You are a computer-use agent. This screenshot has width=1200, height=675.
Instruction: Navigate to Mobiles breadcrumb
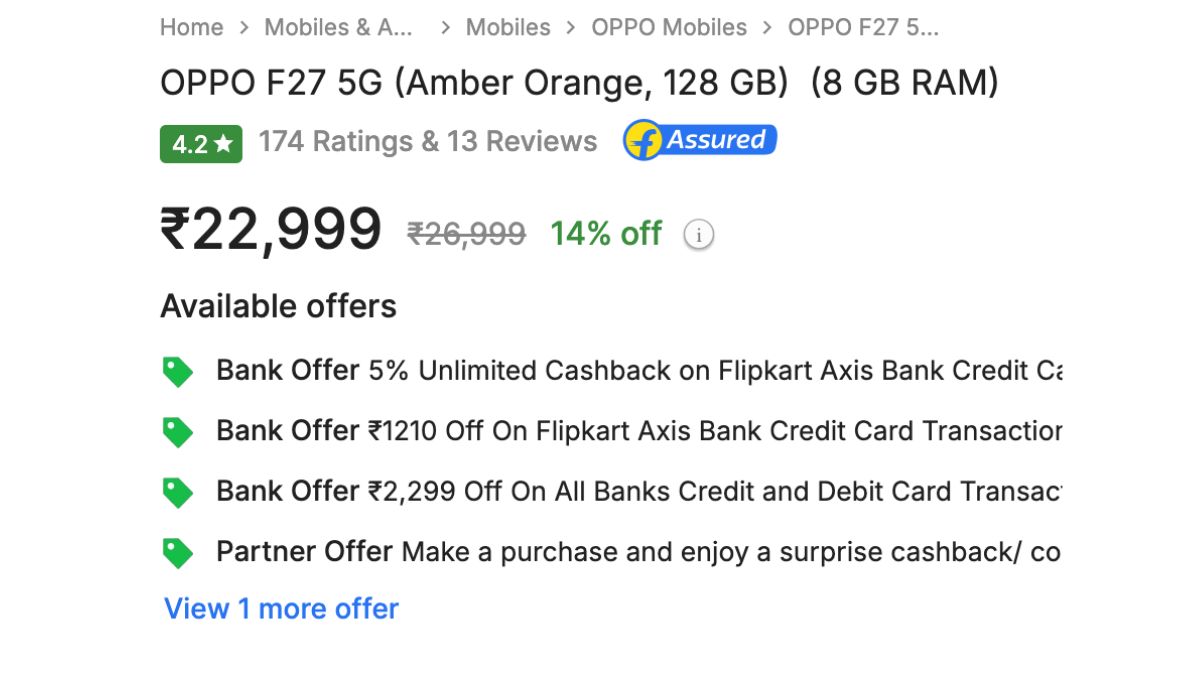(x=508, y=27)
